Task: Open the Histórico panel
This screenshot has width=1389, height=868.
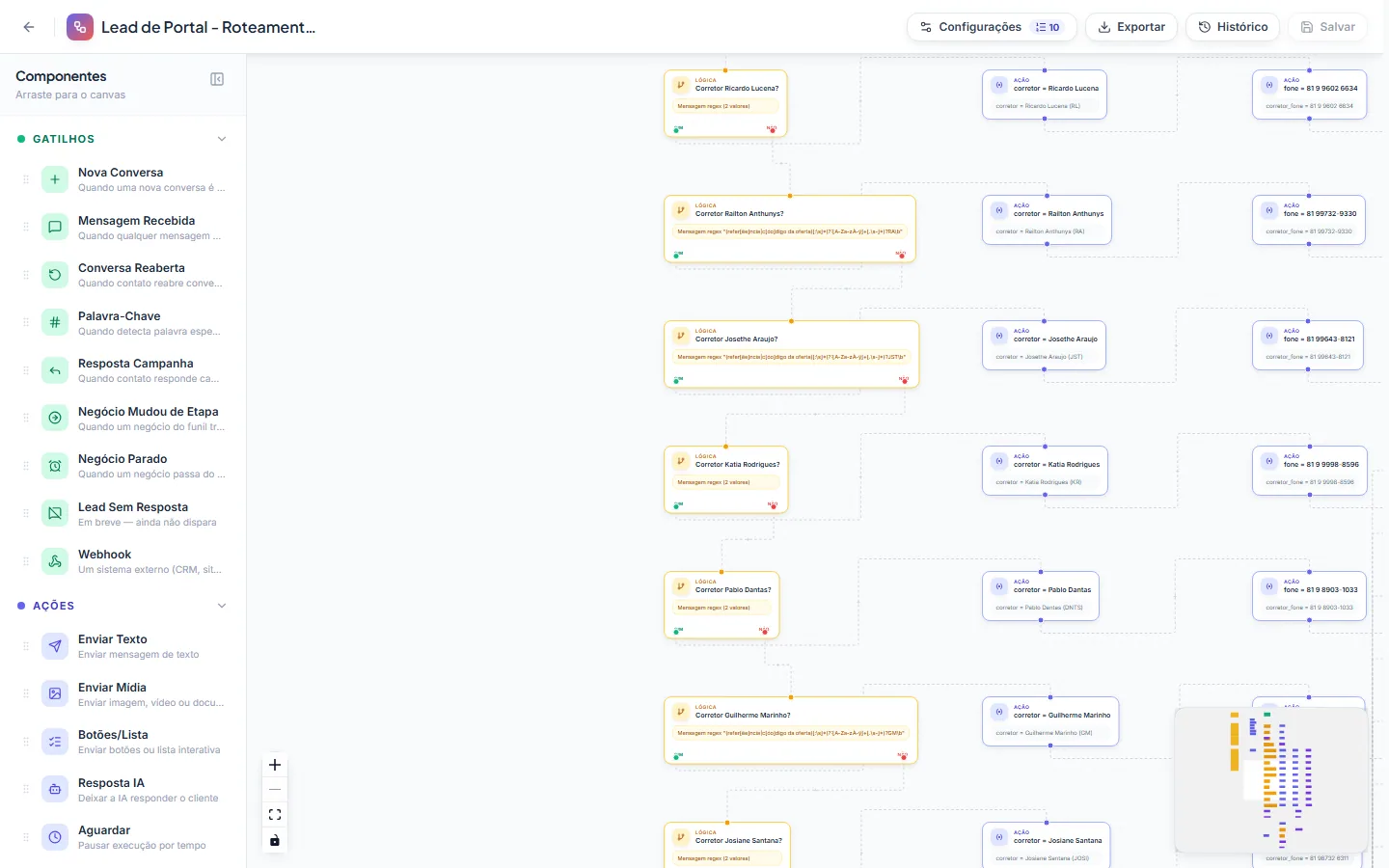Action: 1233,27
